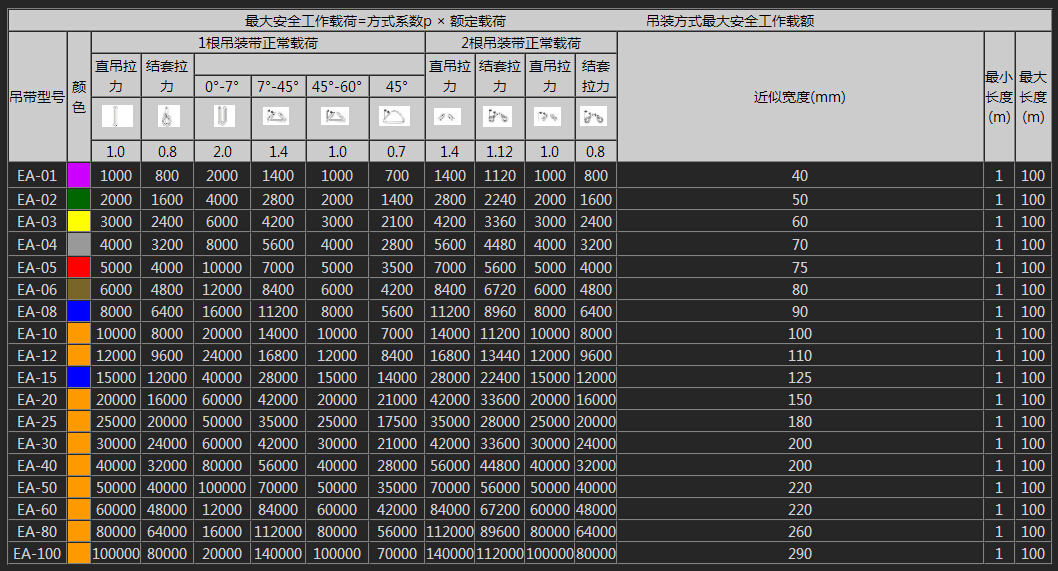The width and height of the screenshot is (1058, 571).
Task: Click the EA-20 model cell
Action: tap(37, 399)
